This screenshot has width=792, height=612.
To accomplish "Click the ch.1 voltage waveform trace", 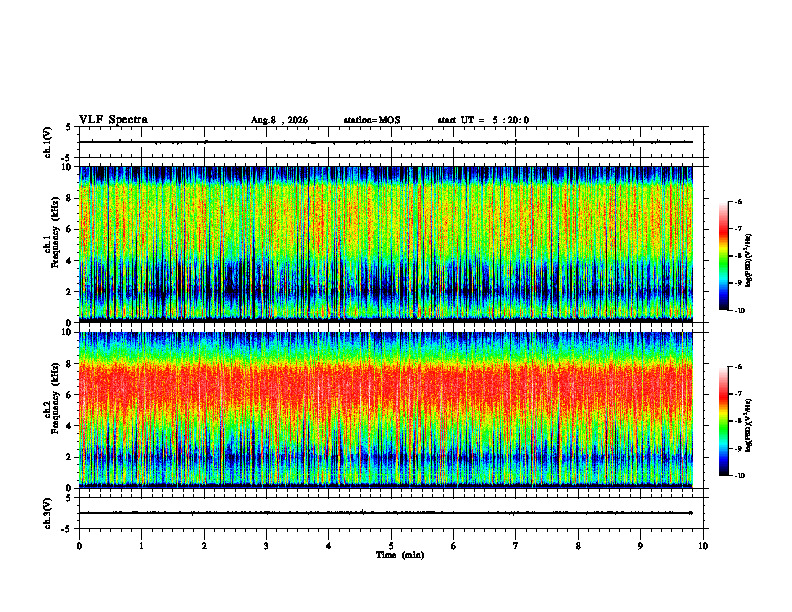I will tap(386, 142).
